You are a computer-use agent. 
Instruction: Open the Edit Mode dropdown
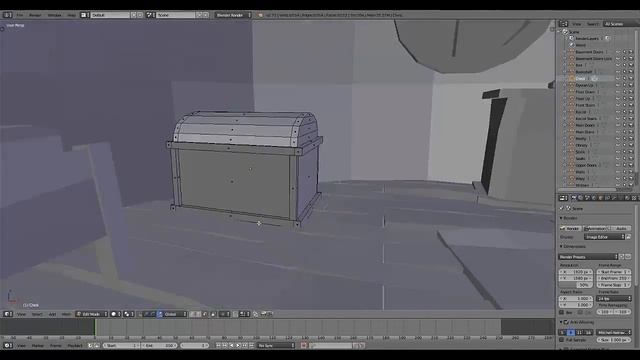[92, 314]
